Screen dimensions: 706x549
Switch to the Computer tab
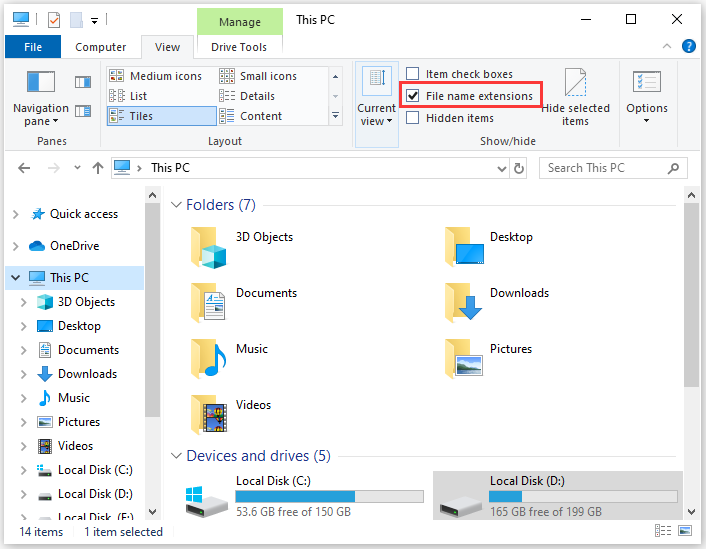click(x=100, y=47)
